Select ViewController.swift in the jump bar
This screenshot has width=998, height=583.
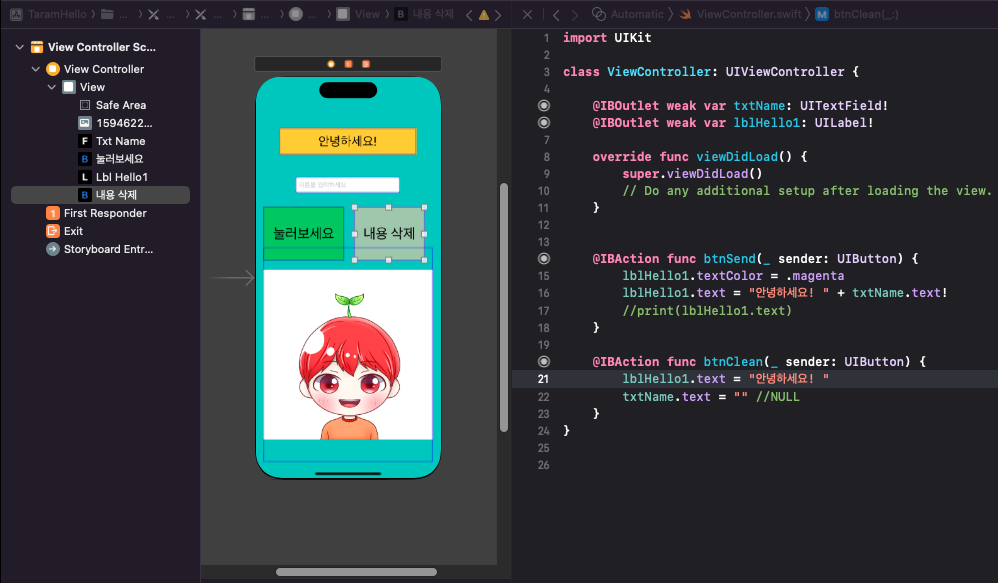pos(741,14)
